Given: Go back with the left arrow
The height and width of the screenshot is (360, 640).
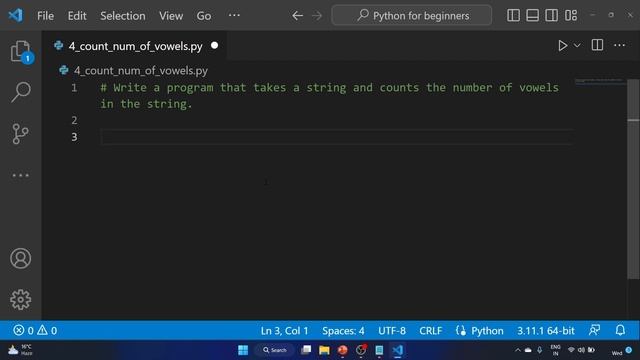Looking at the screenshot, I should (297, 16).
